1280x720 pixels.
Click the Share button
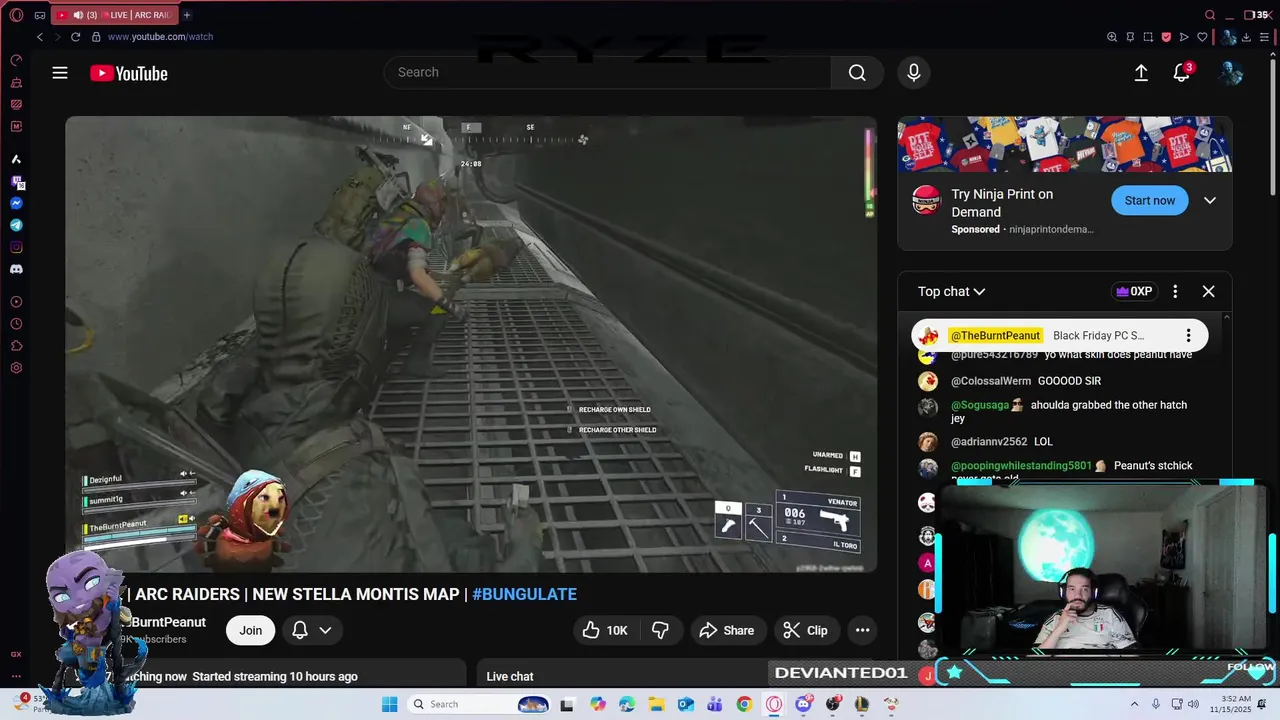(x=727, y=630)
